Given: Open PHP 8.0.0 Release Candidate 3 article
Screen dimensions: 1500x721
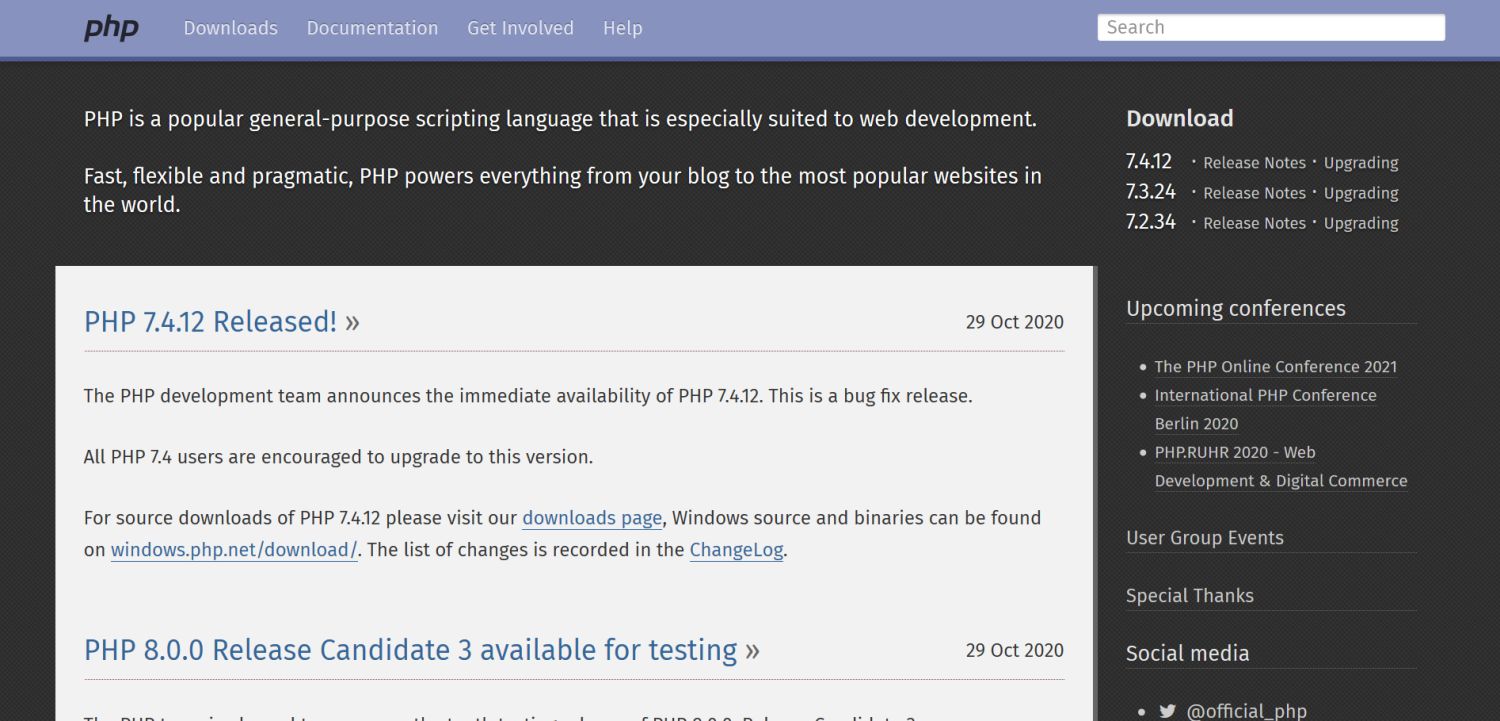Looking at the screenshot, I should click(x=410, y=650).
